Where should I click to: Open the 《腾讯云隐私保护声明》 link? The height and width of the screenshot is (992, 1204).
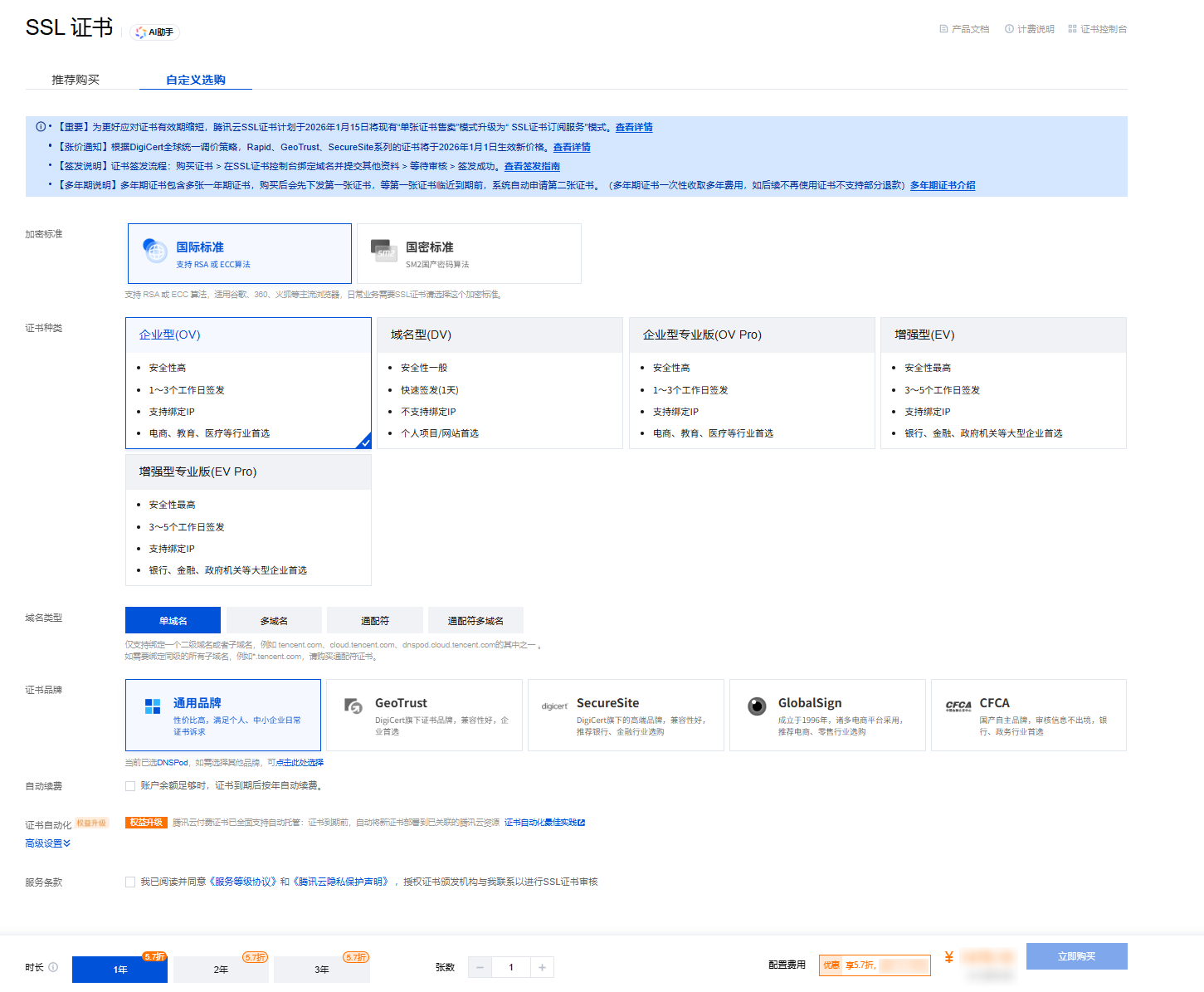coord(340,882)
